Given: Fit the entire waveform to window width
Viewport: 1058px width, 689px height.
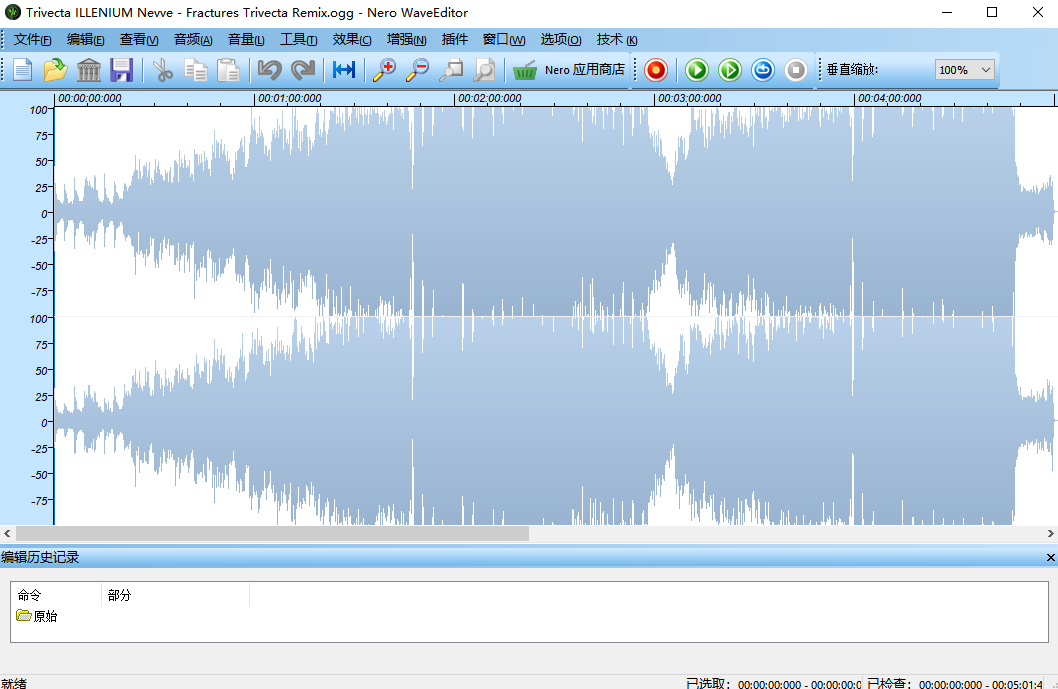Looking at the screenshot, I should pyautogui.click(x=343, y=70).
